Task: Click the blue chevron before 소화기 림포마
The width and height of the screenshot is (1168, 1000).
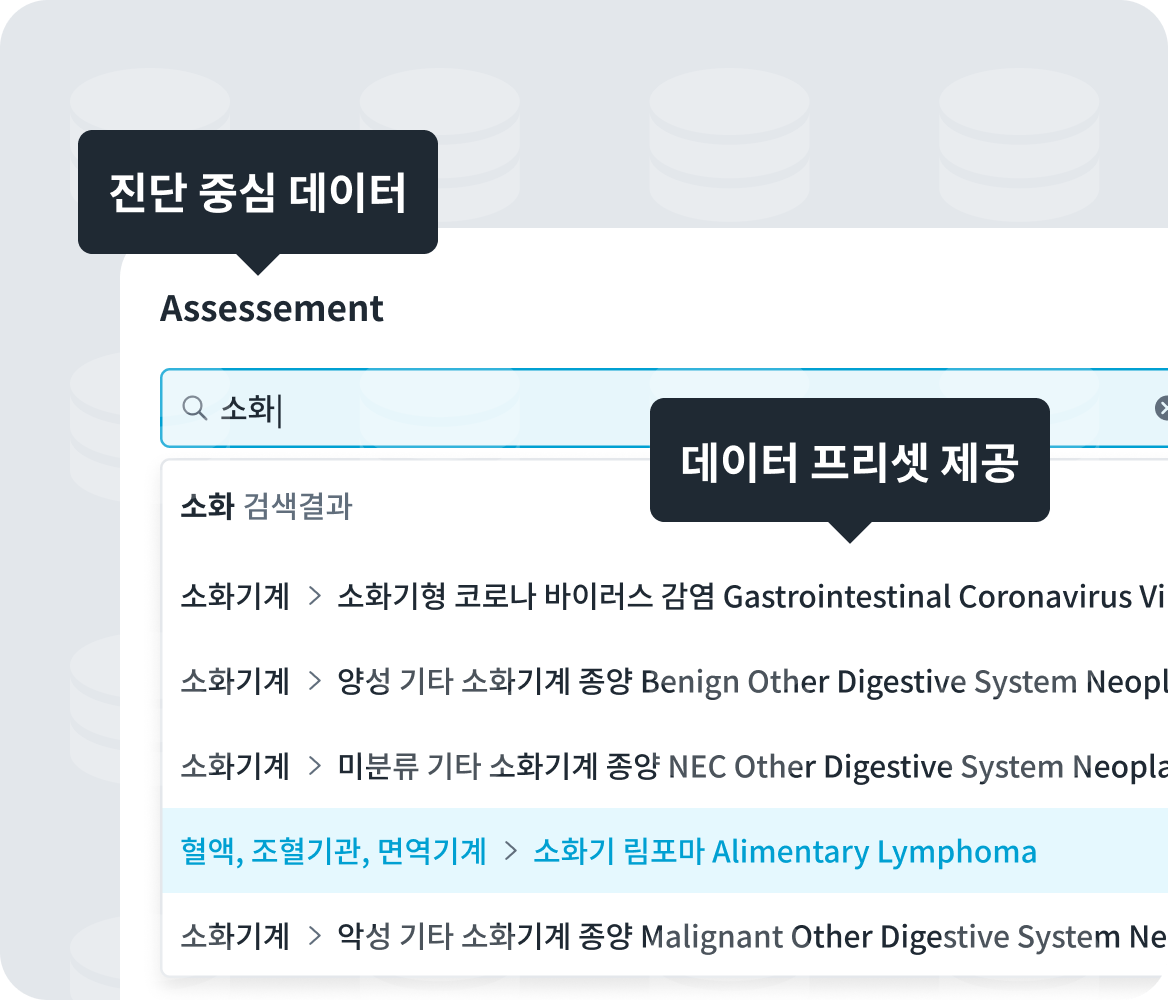Action: [x=510, y=852]
